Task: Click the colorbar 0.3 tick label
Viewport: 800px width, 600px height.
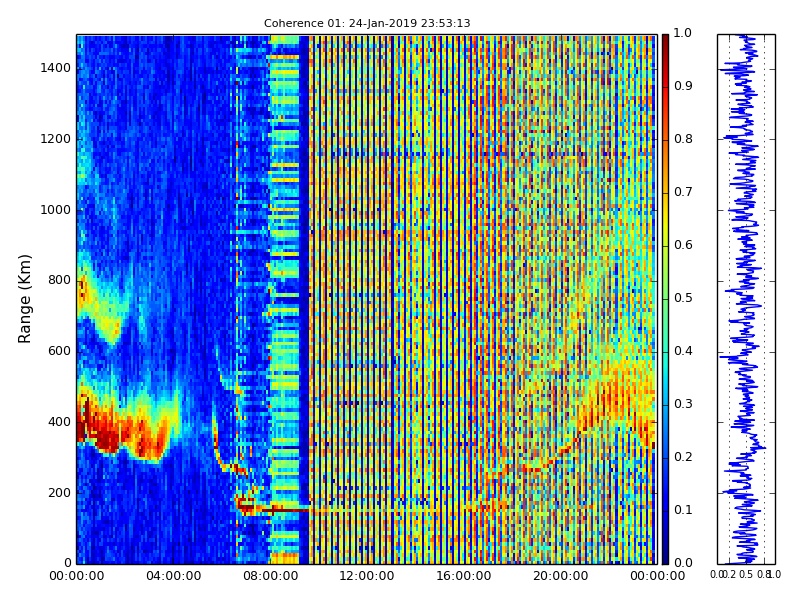Action: click(x=683, y=404)
